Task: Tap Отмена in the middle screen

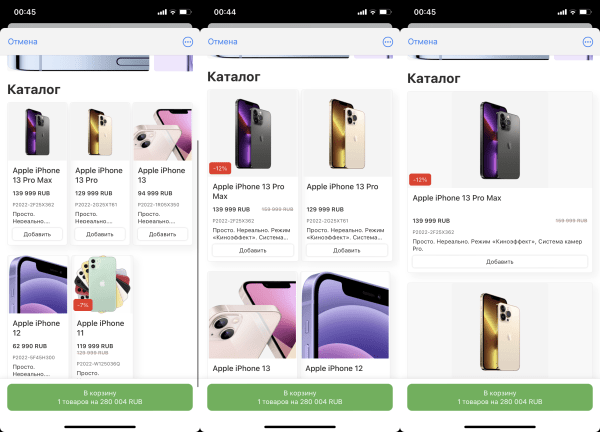Action: pos(222,42)
